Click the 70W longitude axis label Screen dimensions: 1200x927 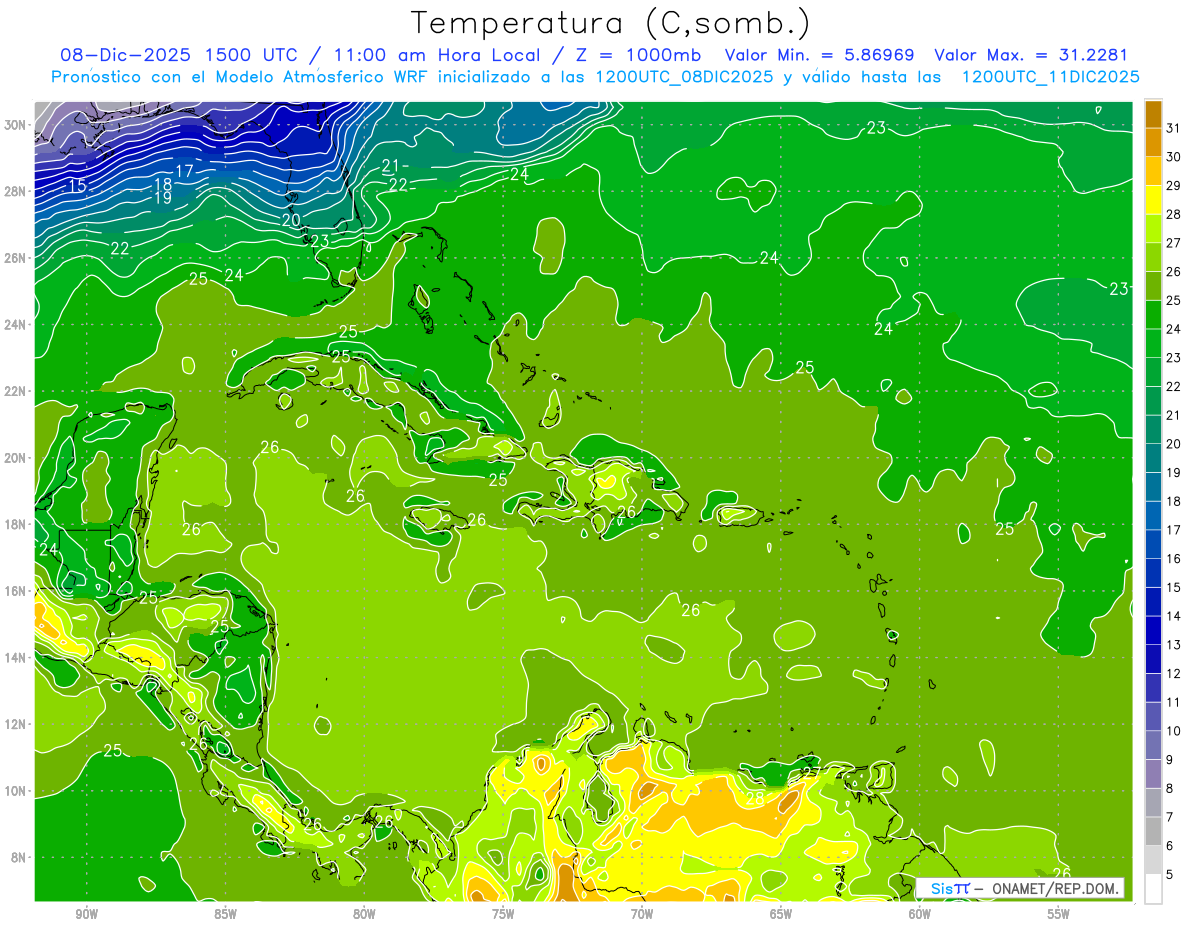pyautogui.click(x=642, y=914)
